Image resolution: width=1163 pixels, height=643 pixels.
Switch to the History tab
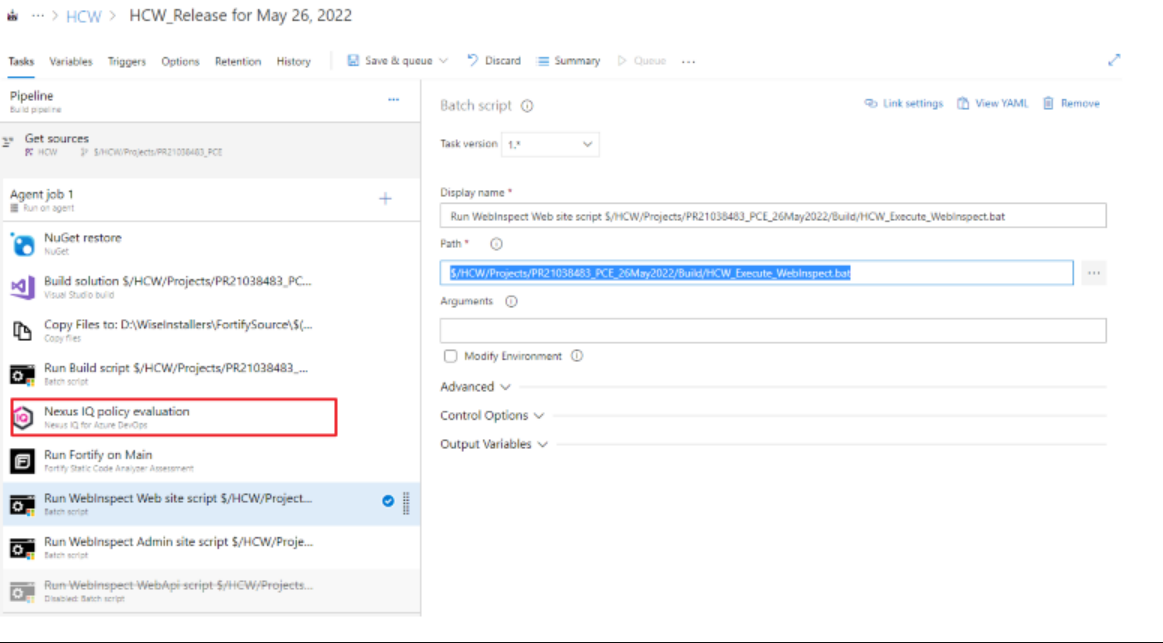pos(294,62)
